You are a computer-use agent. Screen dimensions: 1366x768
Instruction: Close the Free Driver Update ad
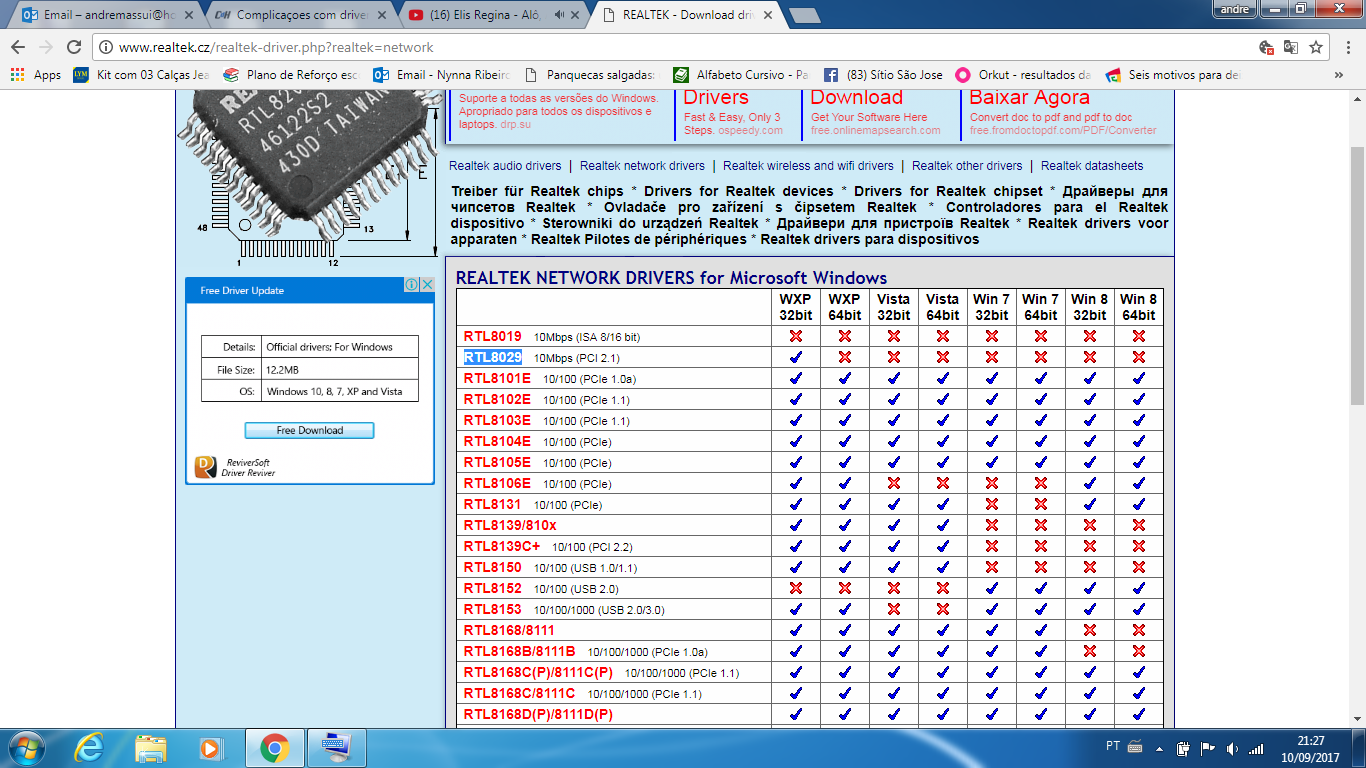[x=427, y=285]
